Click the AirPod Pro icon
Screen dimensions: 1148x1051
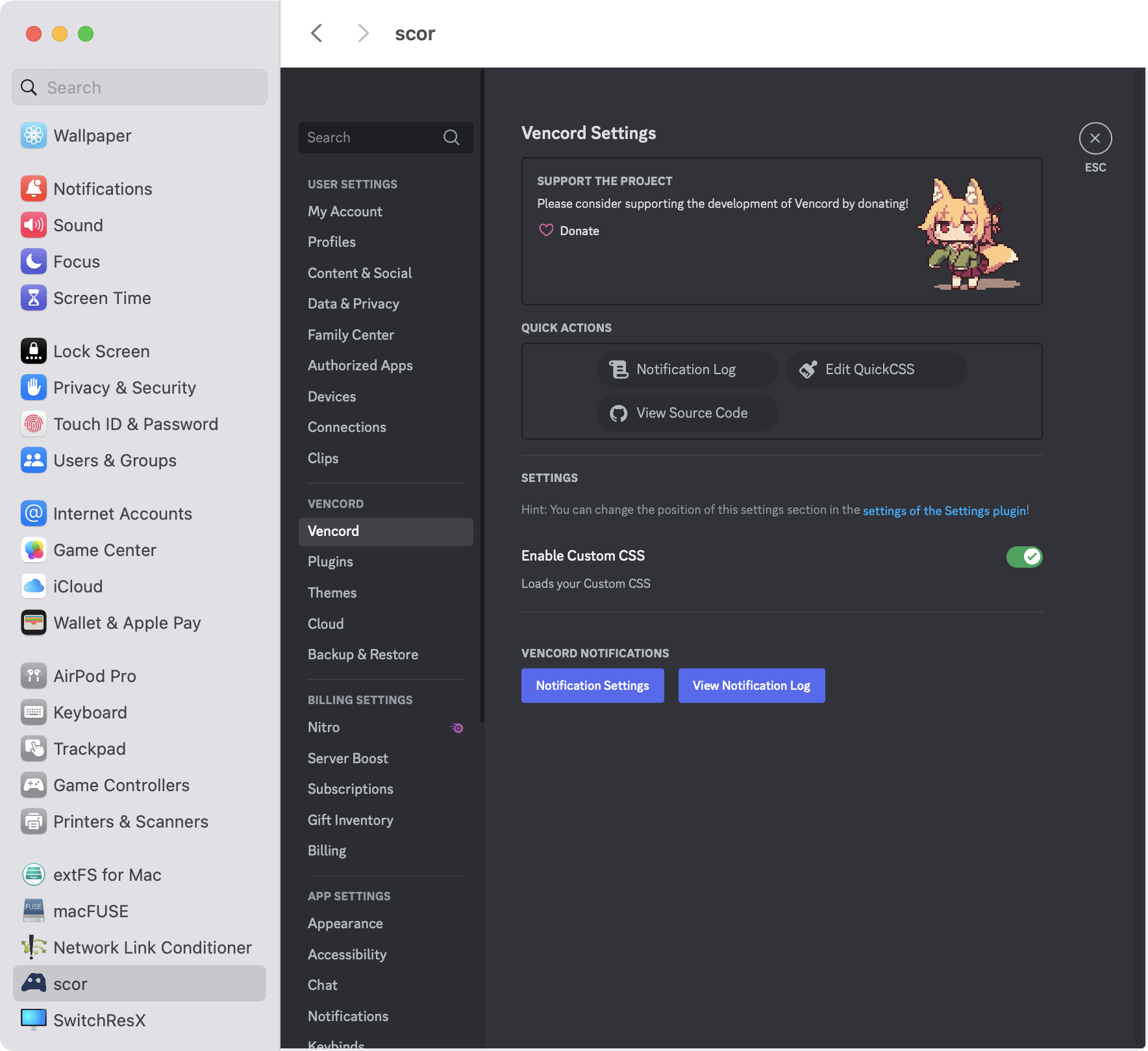[x=34, y=676]
